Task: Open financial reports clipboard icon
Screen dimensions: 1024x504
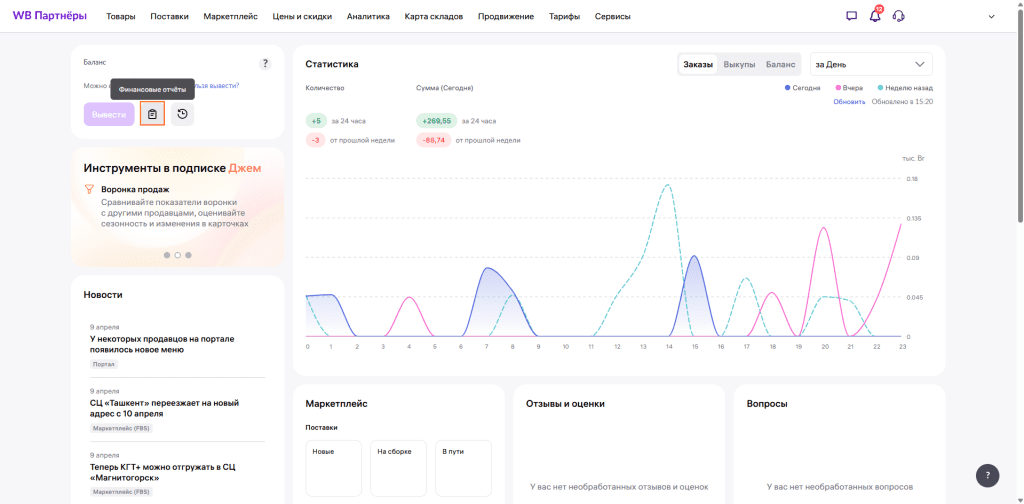Action: 152,114
